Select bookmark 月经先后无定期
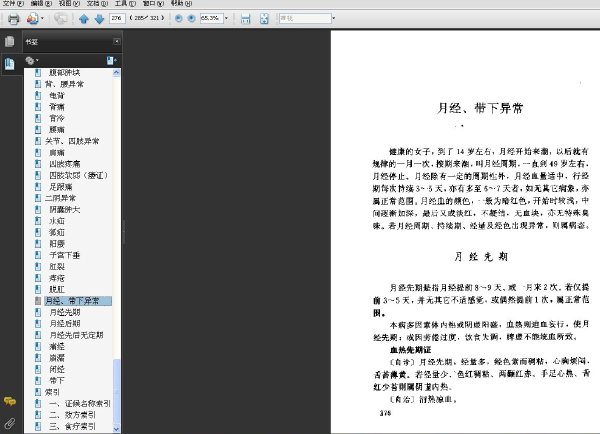 [76, 335]
